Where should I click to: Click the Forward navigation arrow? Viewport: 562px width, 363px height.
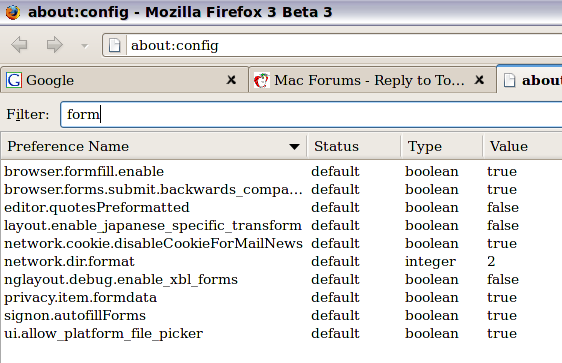[54, 45]
